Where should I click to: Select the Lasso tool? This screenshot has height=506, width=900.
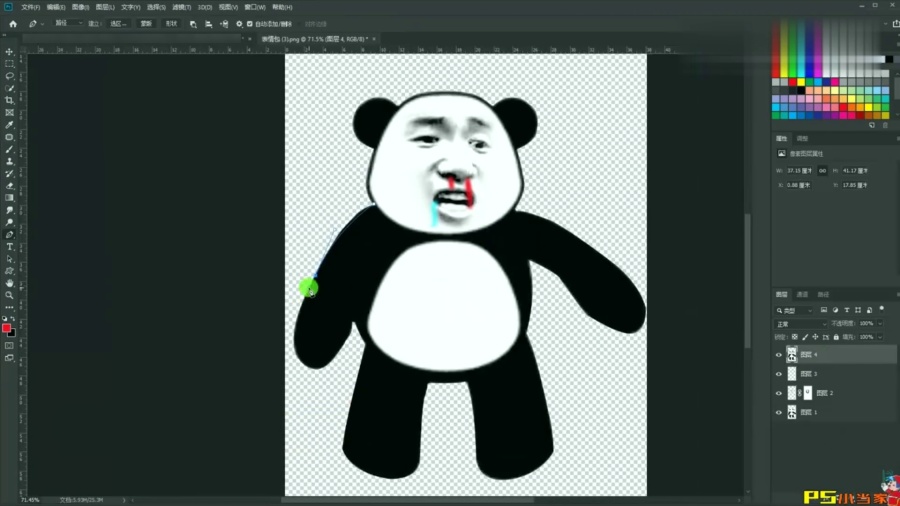coord(9,76)
